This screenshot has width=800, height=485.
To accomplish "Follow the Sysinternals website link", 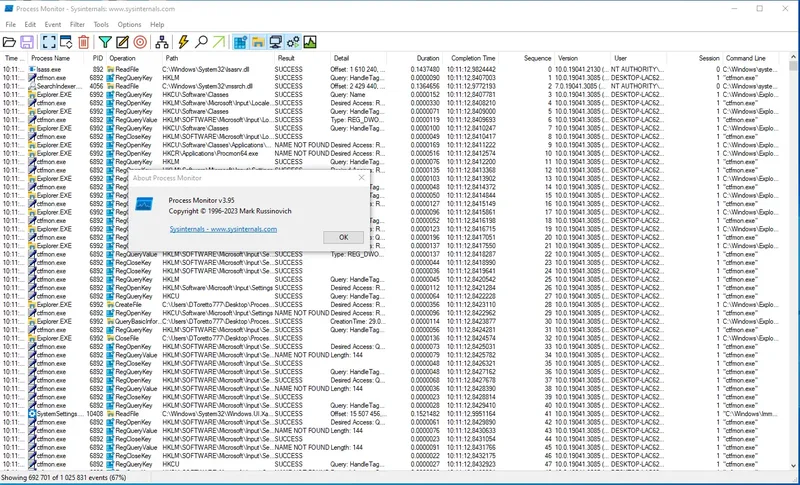I will tap(223, 229).
